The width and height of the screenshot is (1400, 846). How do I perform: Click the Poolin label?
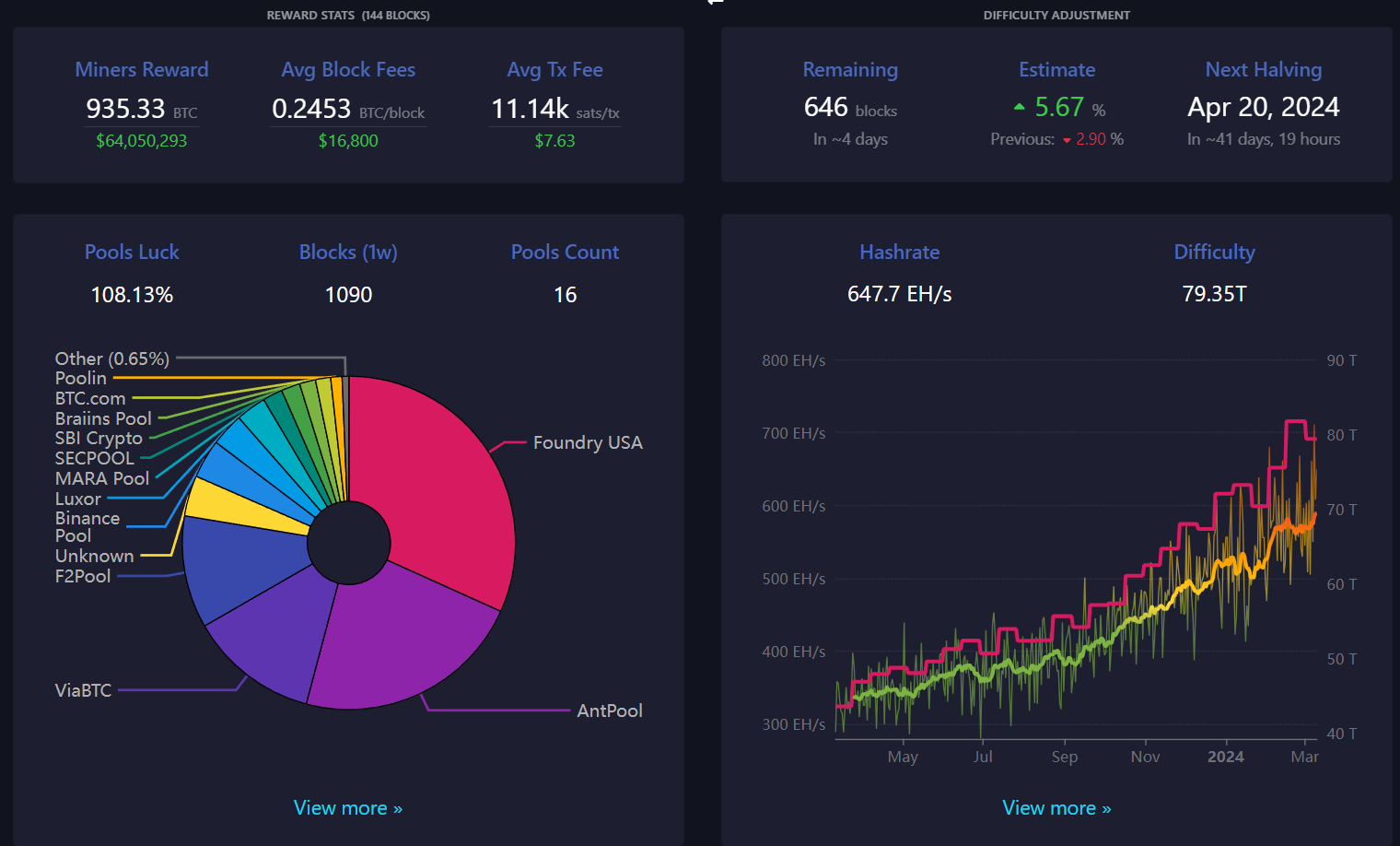[81, 378]
